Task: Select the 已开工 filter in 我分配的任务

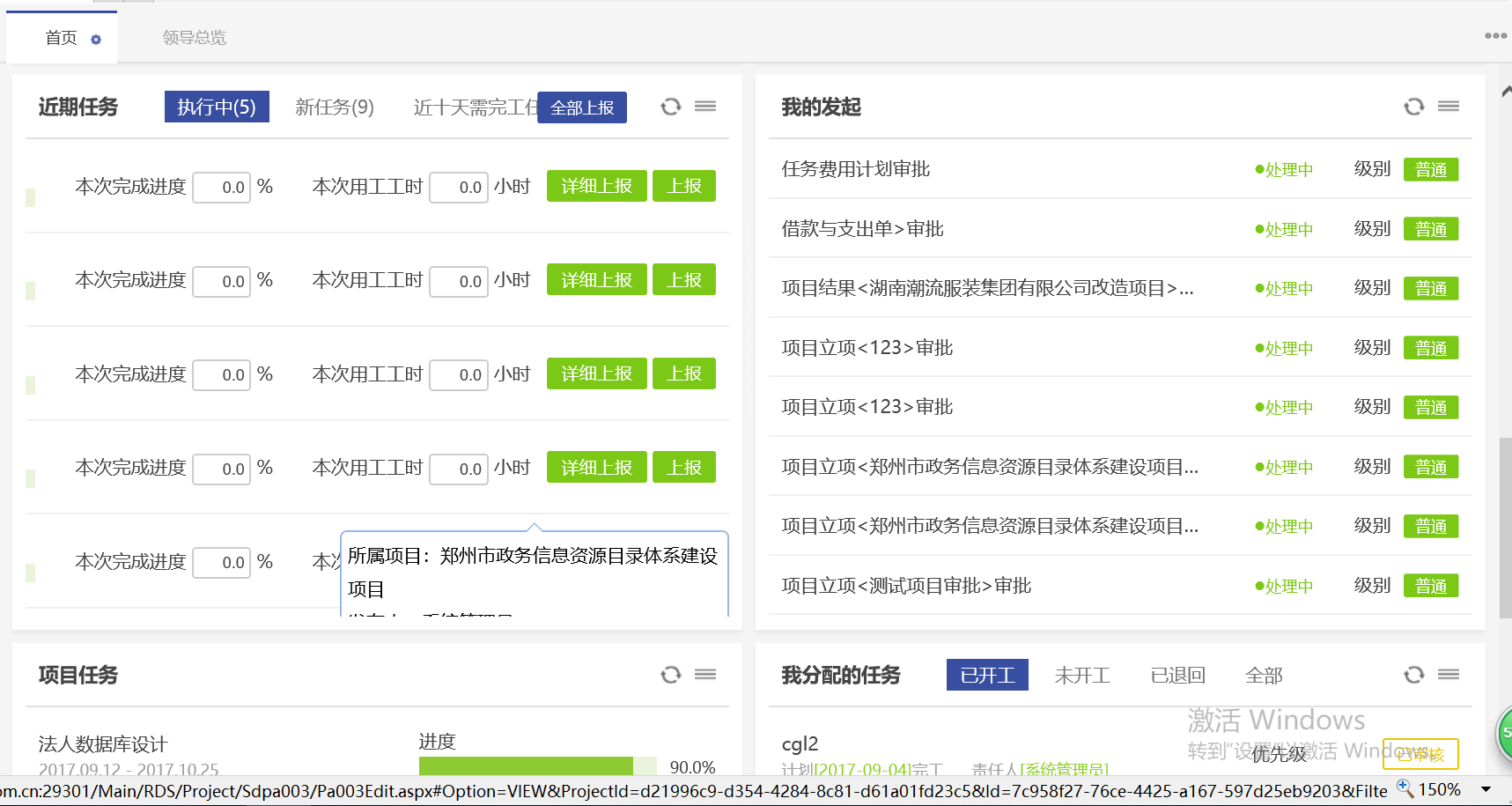Action: (x=987, y=676)
